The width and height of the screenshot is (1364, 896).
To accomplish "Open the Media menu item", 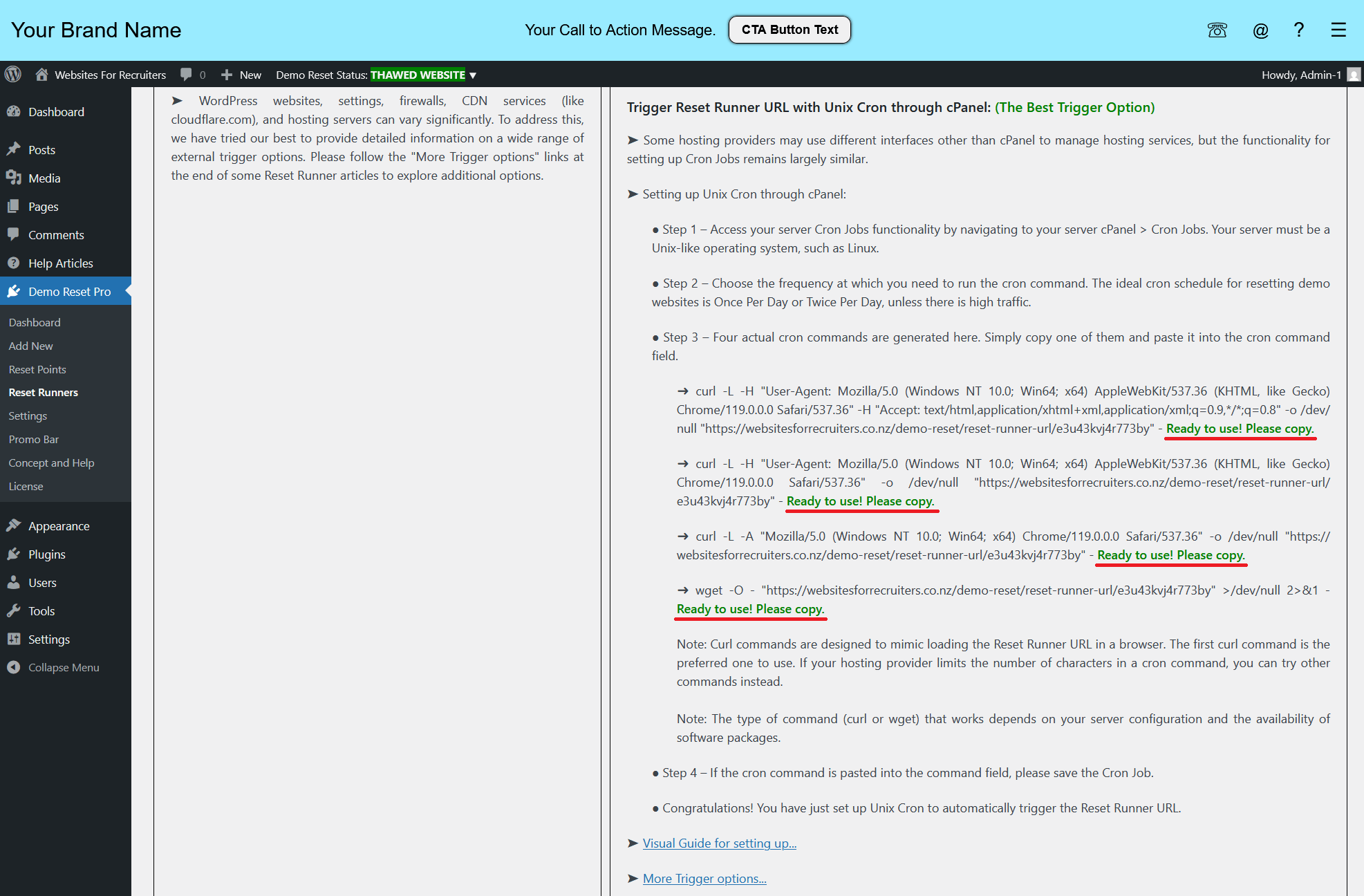I will point(44,178).
